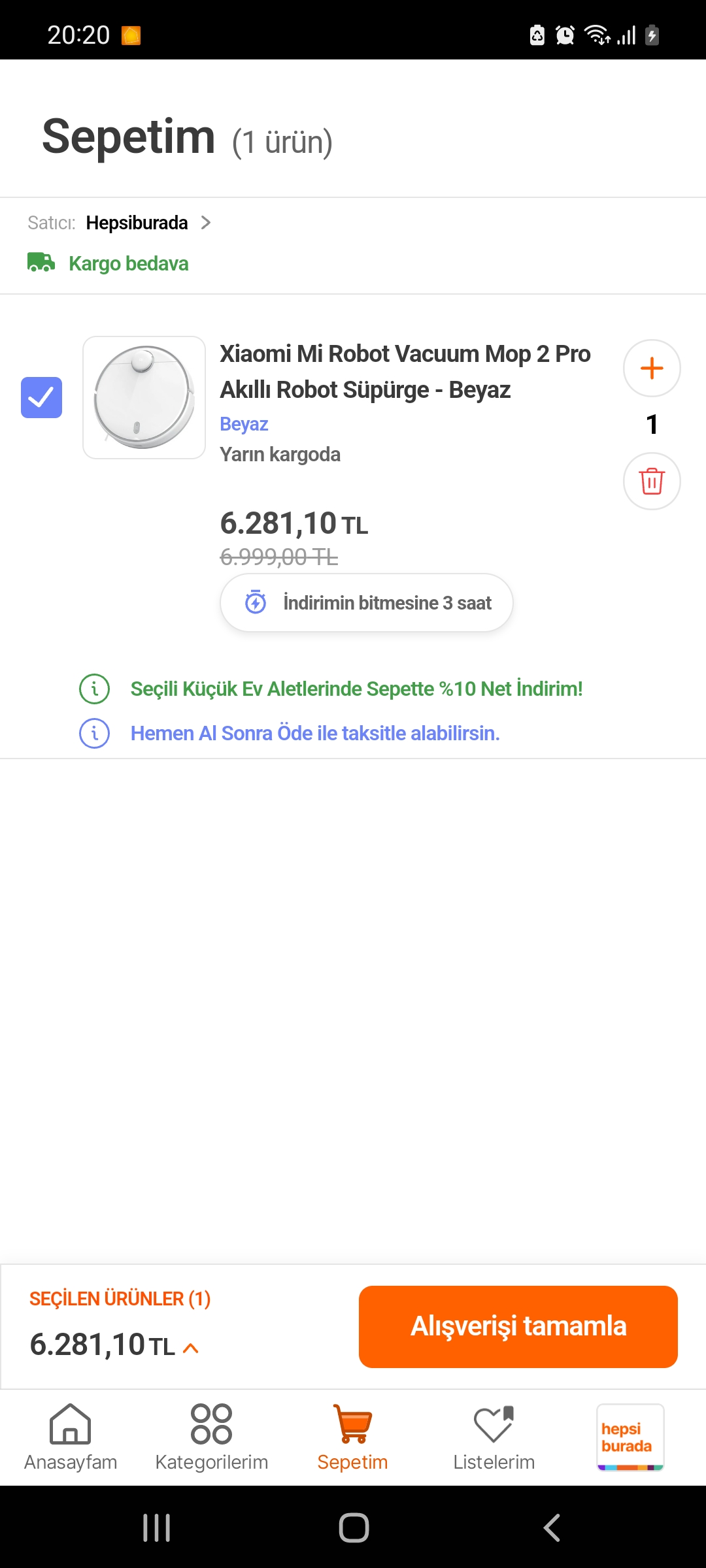Open the Hepsiburada logo tab
This screenshot has width=706, height=1568.
pyautogui.click(x=630, y=1437)
